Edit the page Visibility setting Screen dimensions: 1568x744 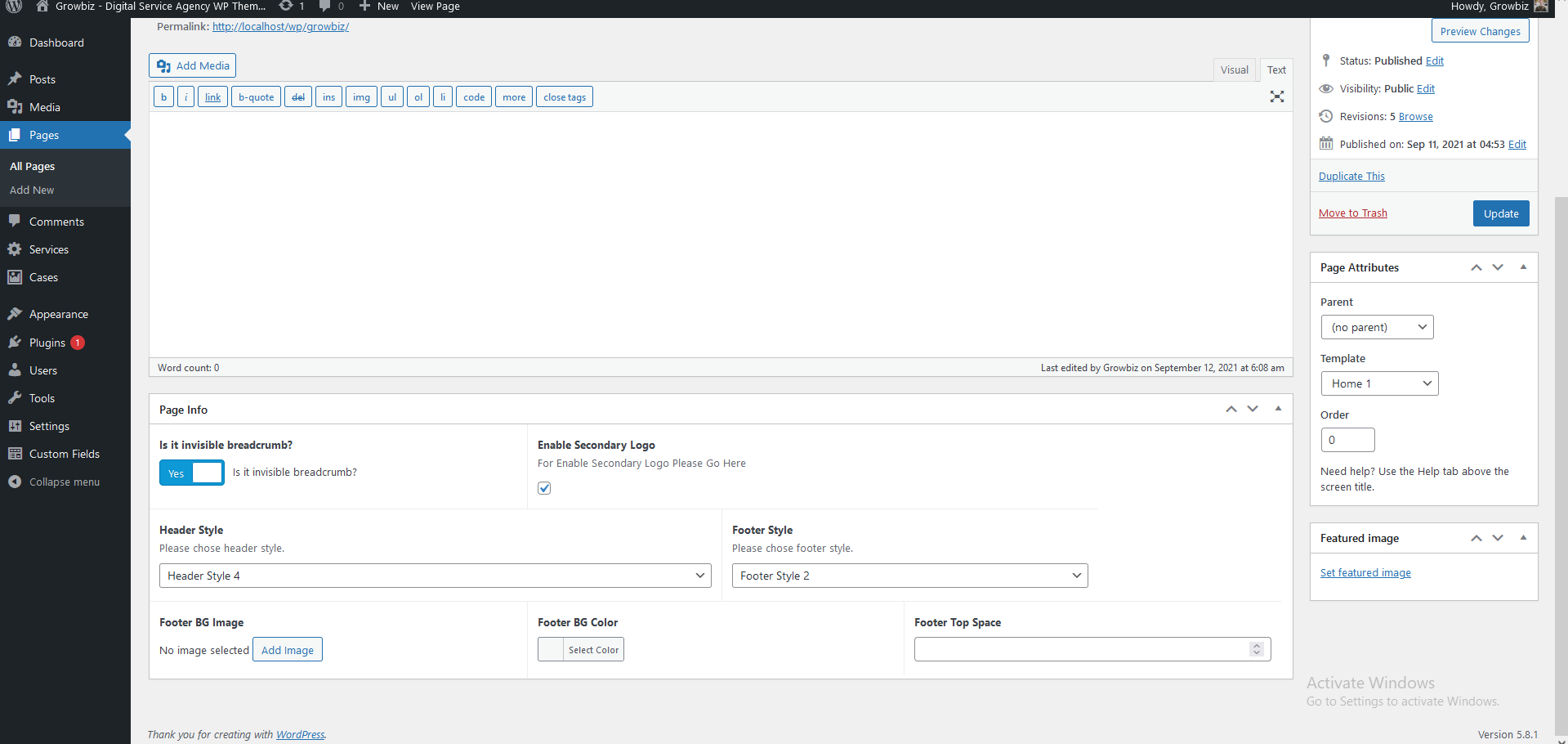(1425, 88)
